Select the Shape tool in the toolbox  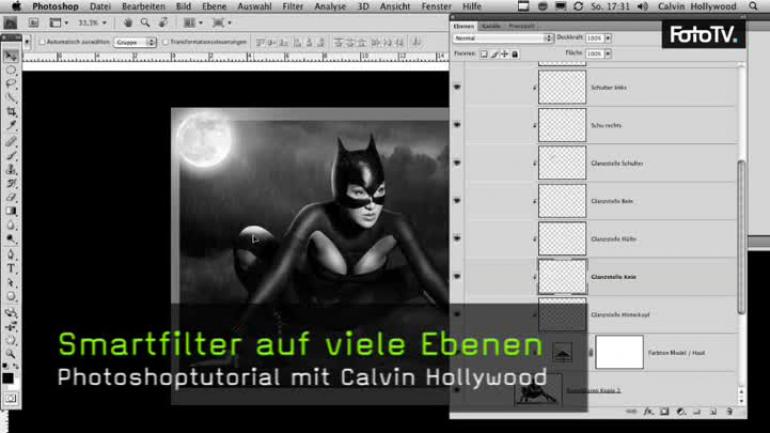coord(10,297)
